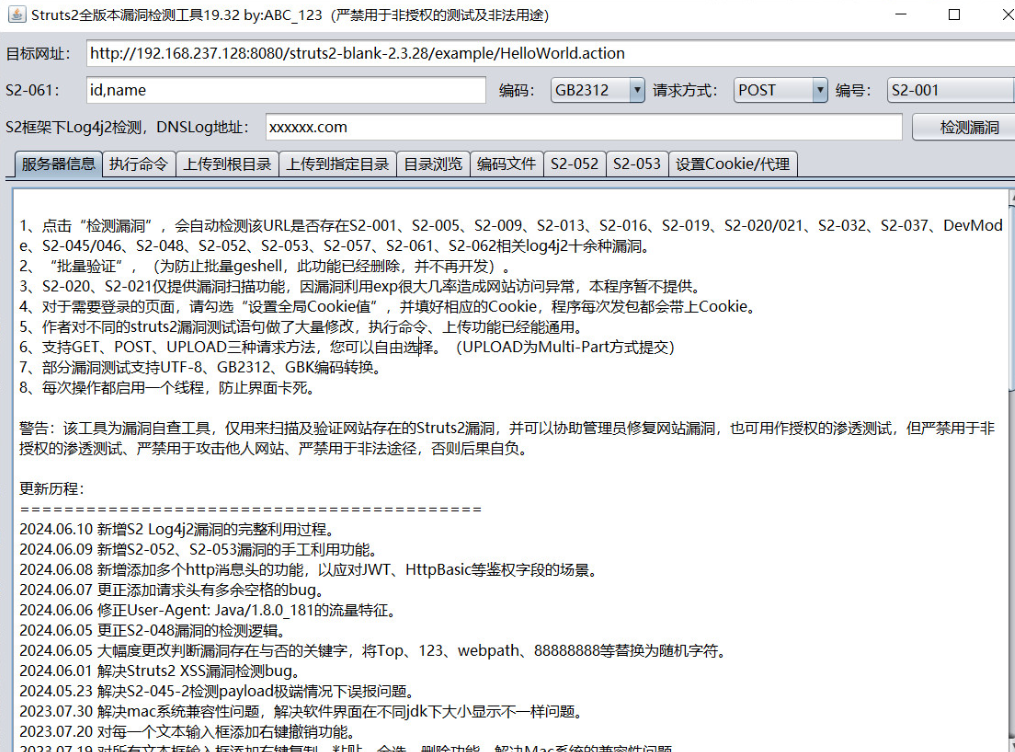
Task: Select the 目录浏览 tab
Action: [x=432, y=164]
